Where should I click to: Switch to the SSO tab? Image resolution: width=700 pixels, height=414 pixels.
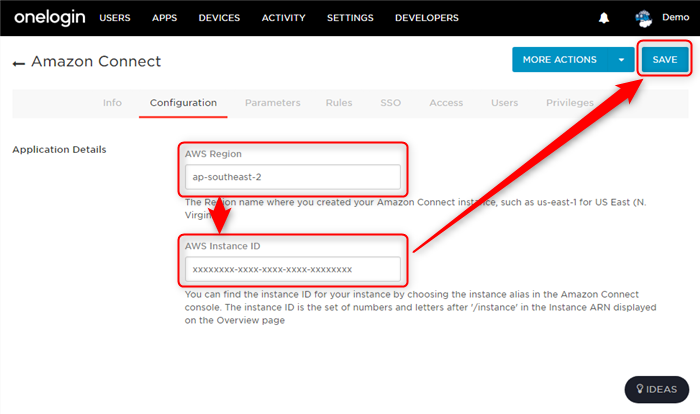[x=390, y=103]
